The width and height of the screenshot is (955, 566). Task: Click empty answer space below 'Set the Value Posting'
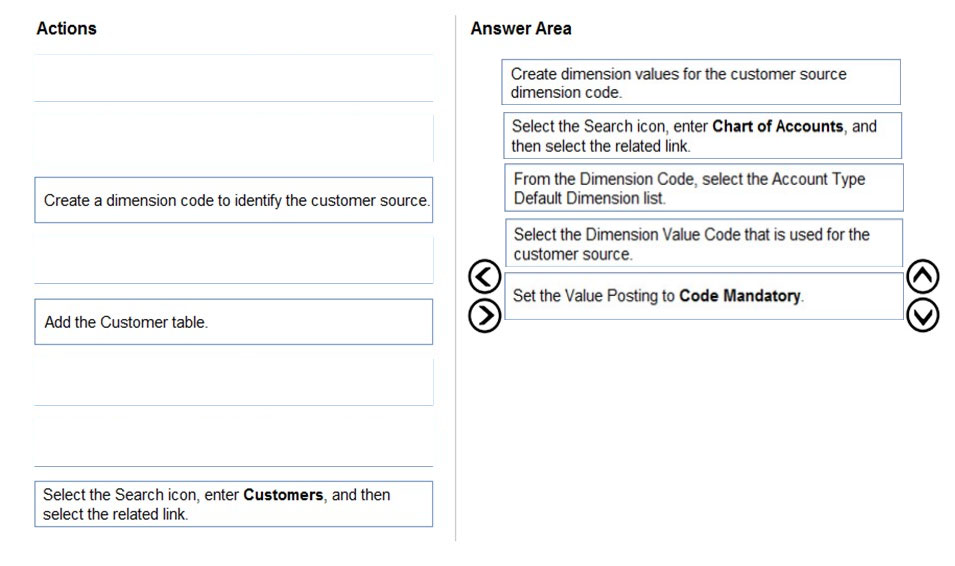point(704,426)
